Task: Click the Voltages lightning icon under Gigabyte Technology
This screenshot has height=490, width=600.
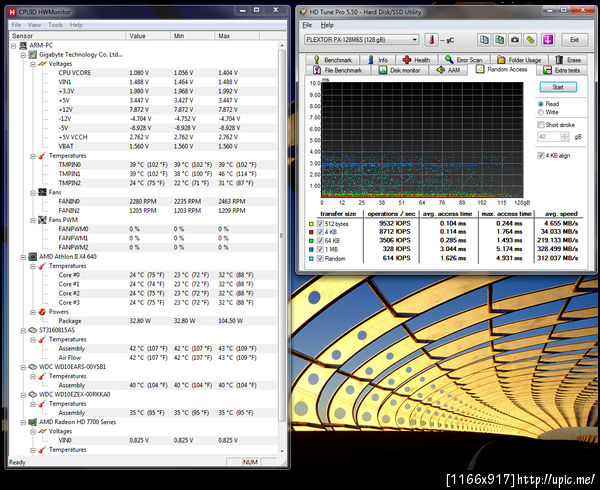Action: tap(42, 64)
